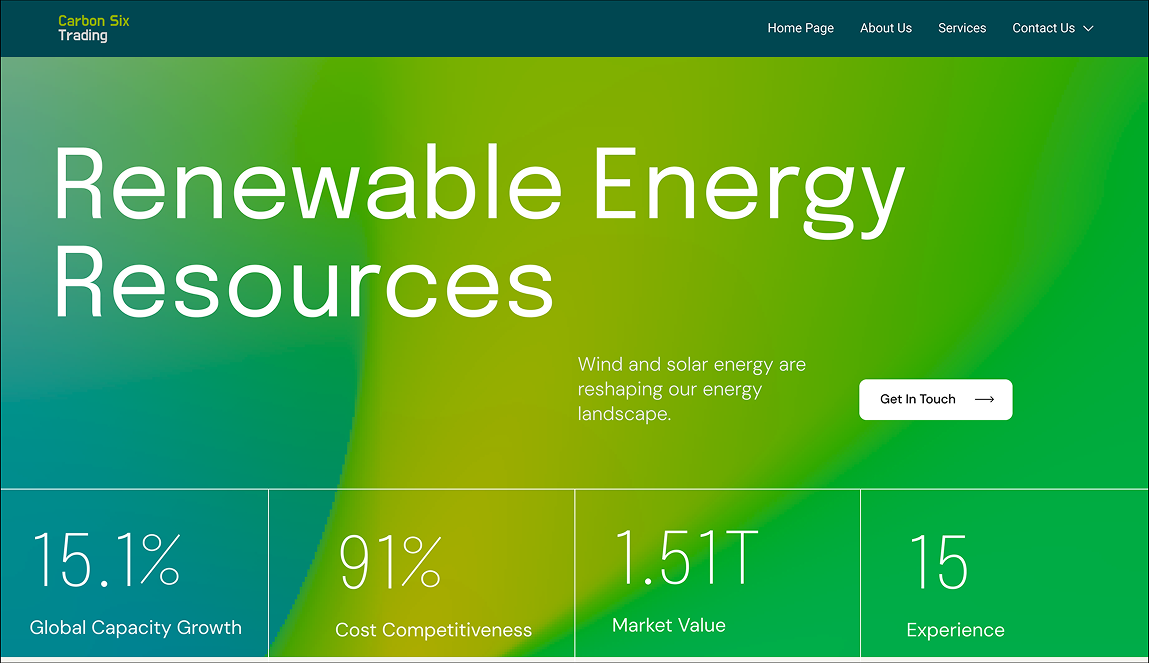Click the yellow Carbon Six logo text
1149x663 pixels.
[x=93, y=21]
